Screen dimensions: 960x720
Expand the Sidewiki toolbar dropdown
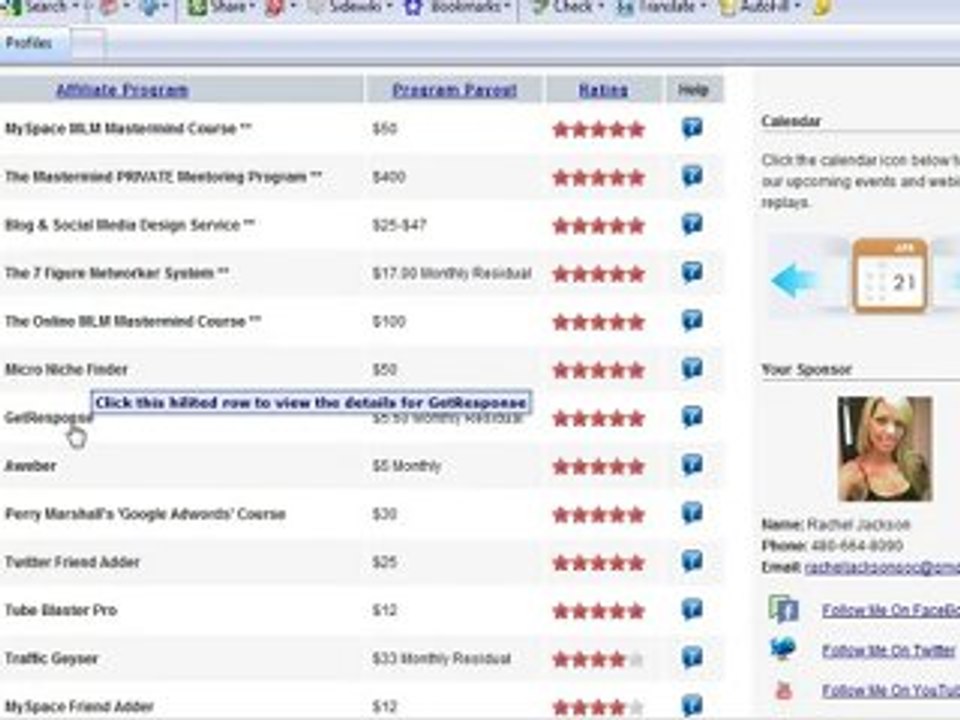point(390,7)
